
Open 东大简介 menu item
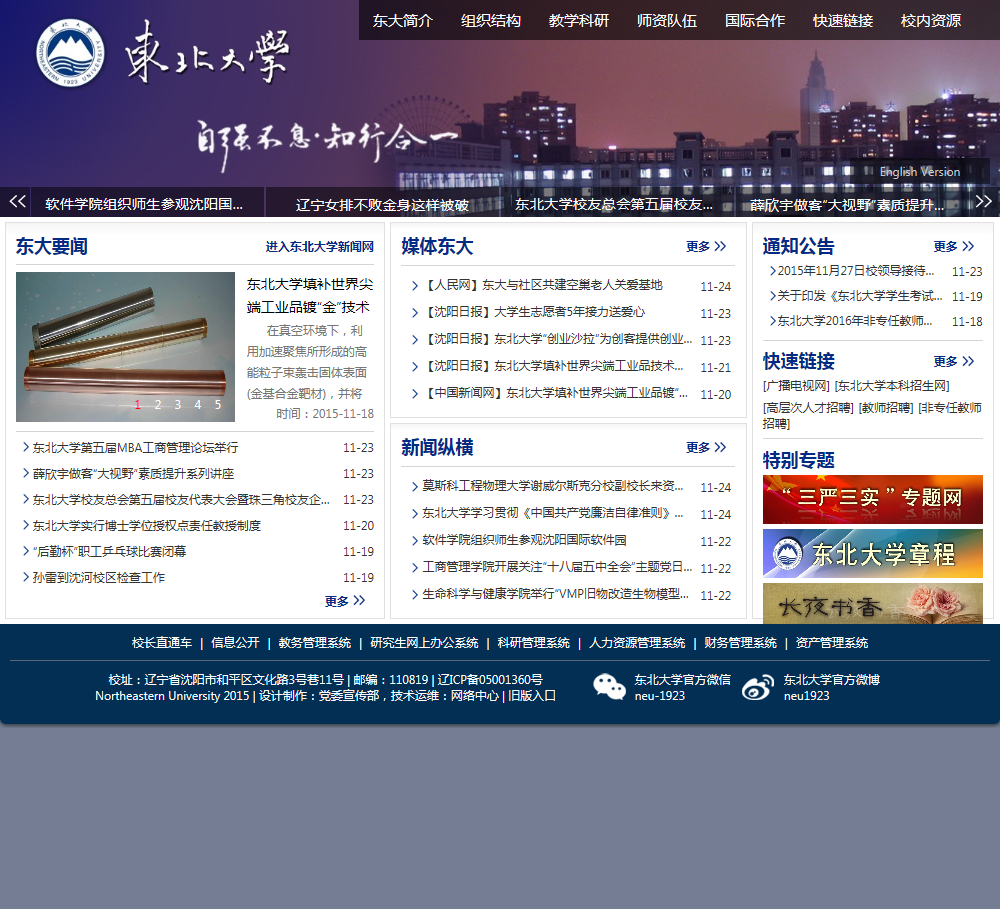point(403,20)
